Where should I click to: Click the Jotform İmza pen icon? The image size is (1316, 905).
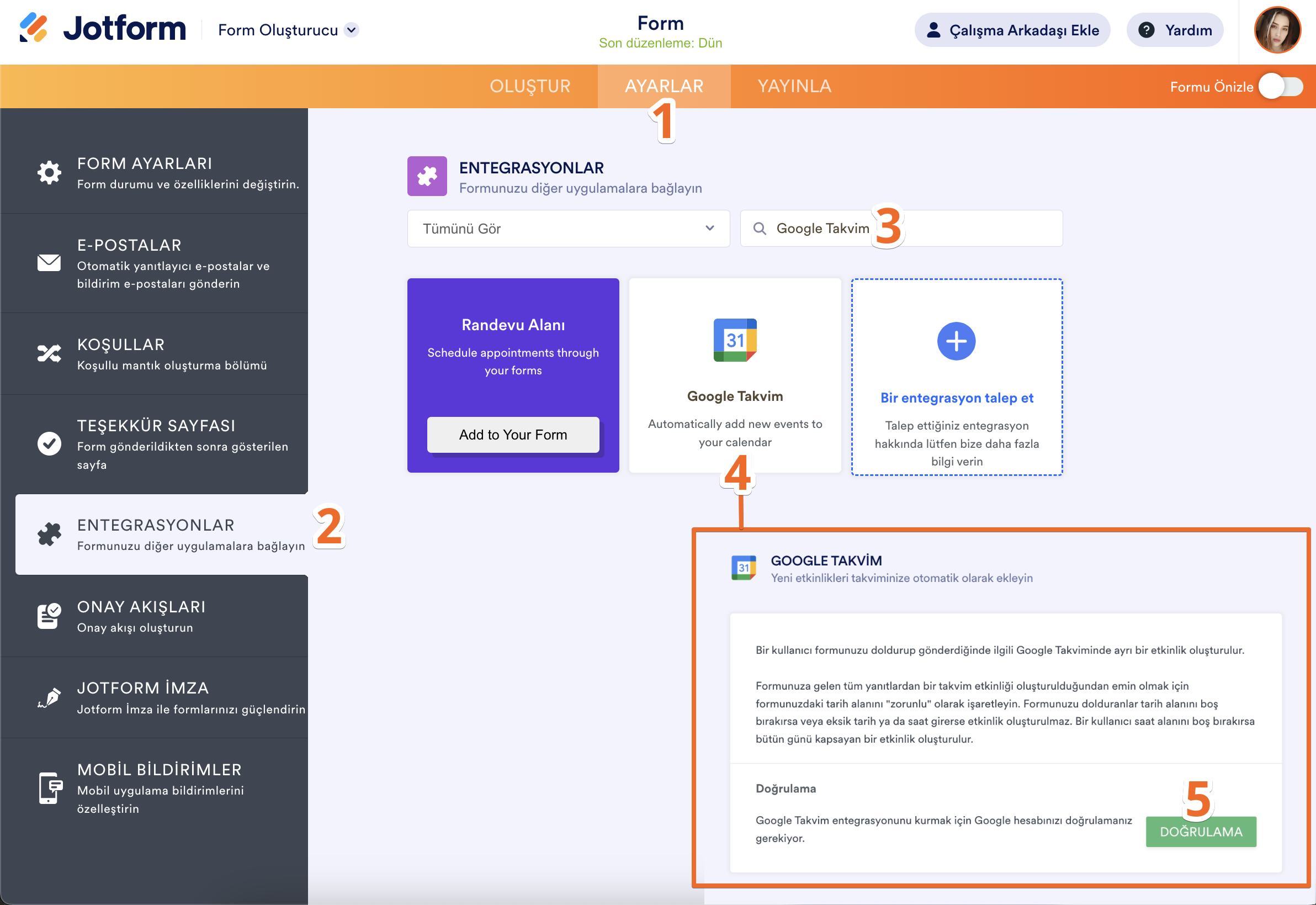[x=49, y=697]
